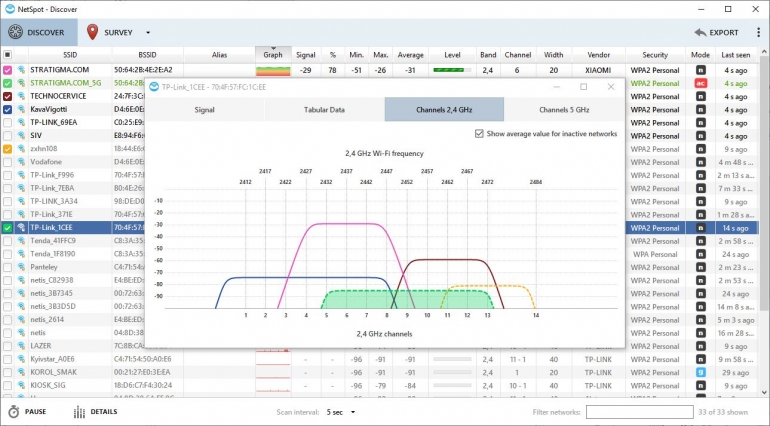The height and width of the screenshot is (426, 770).
Task: Open the Survey dropdown arrow
Action: click(x=148, y=32)
